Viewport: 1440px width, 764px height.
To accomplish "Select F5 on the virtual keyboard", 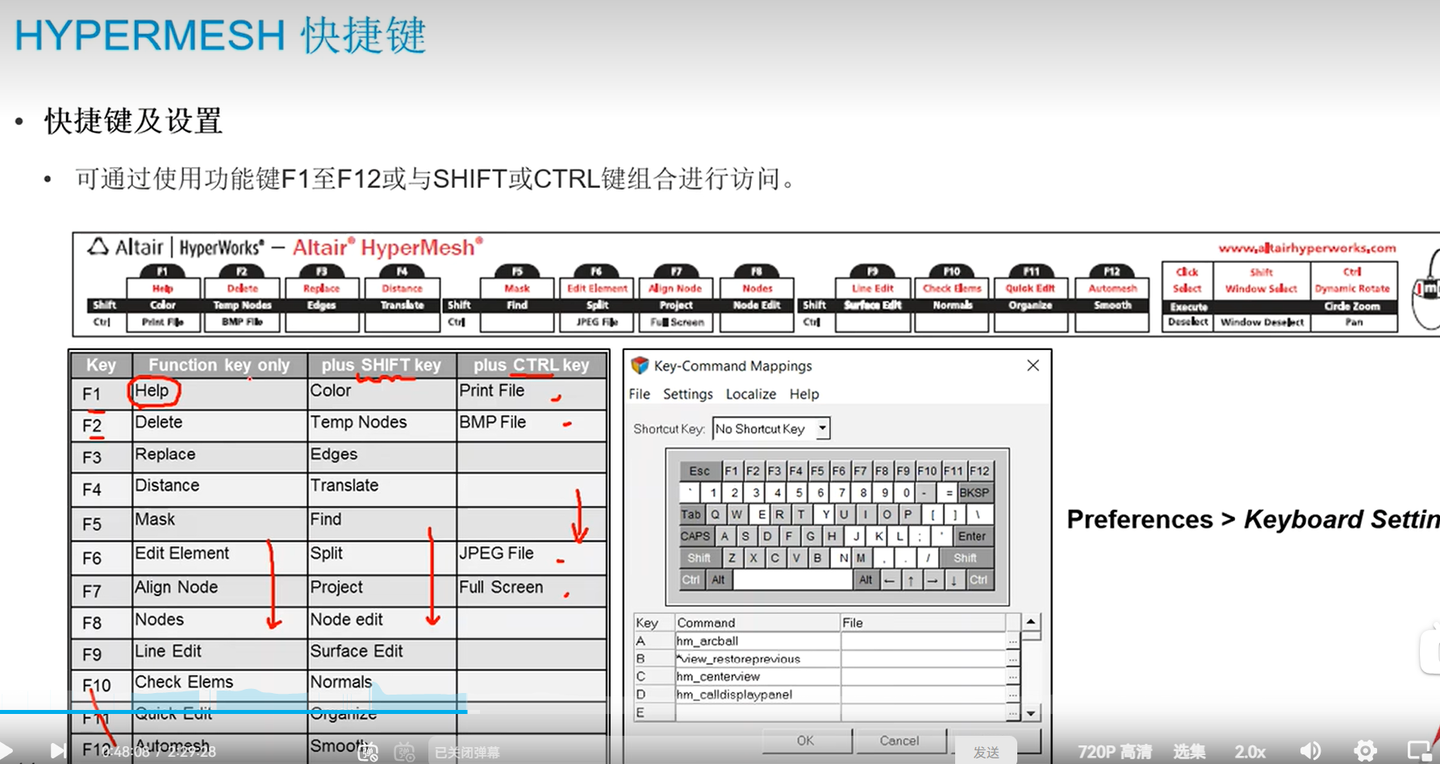I will coord(818,470).
